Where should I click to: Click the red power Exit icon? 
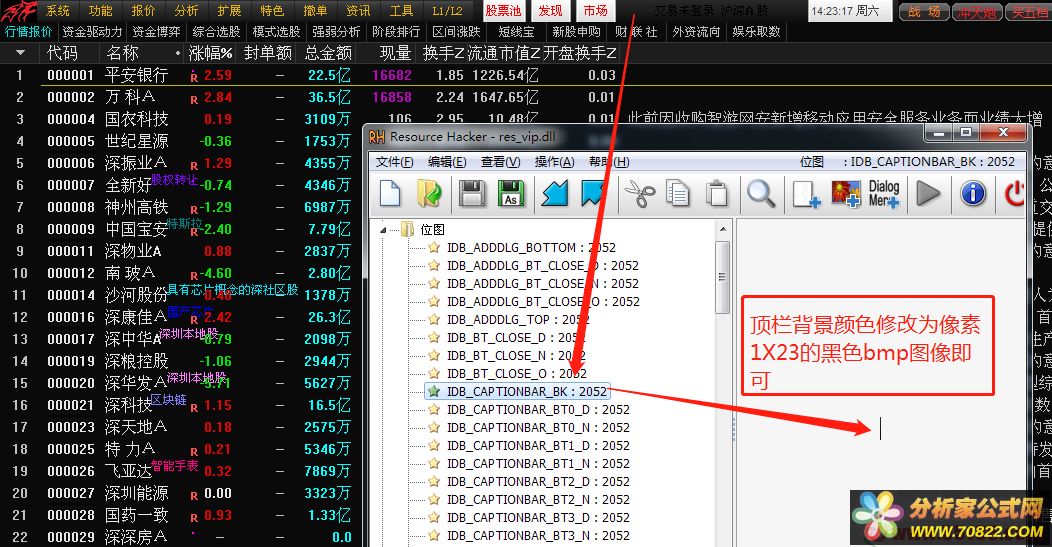coord(1014,194)
